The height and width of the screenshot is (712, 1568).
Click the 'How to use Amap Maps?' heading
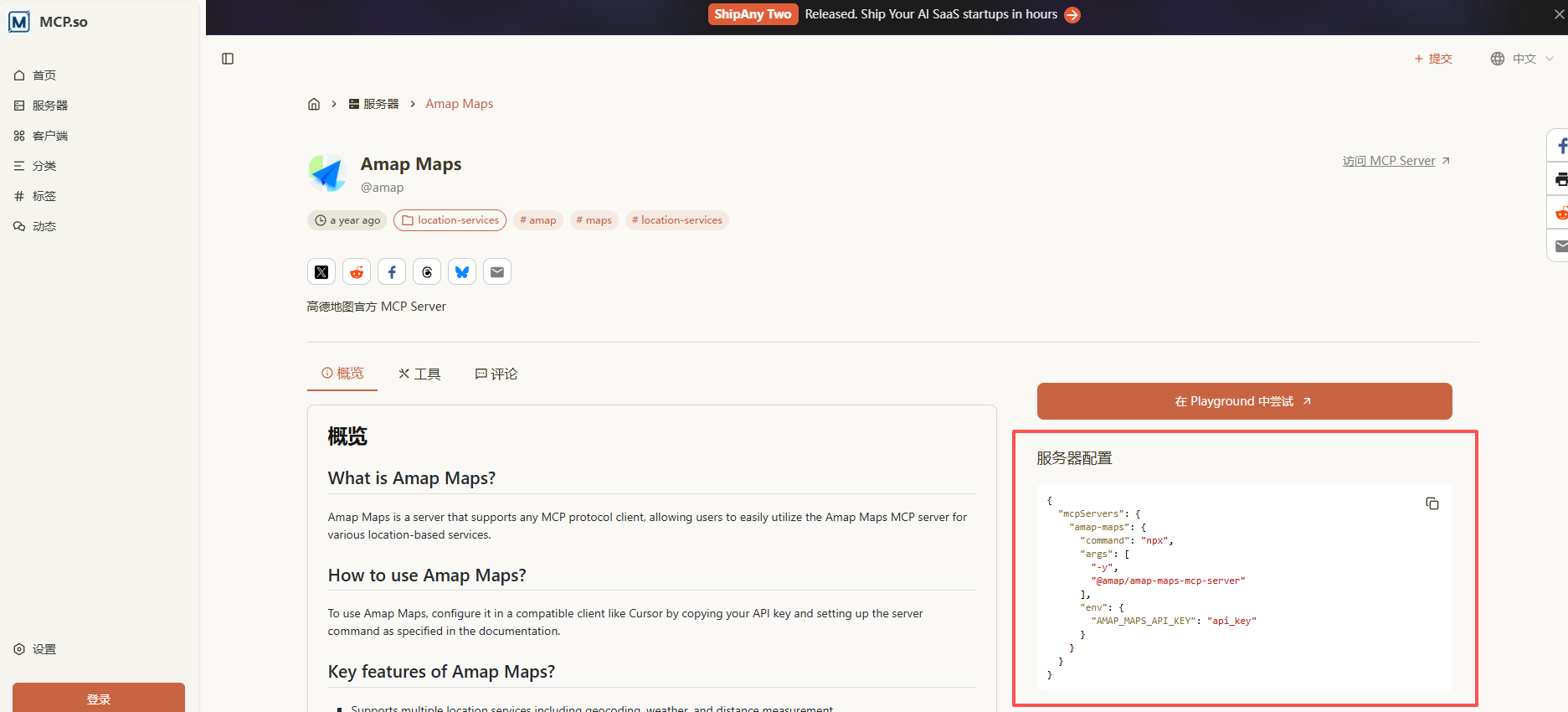click(x=427, y=575)
